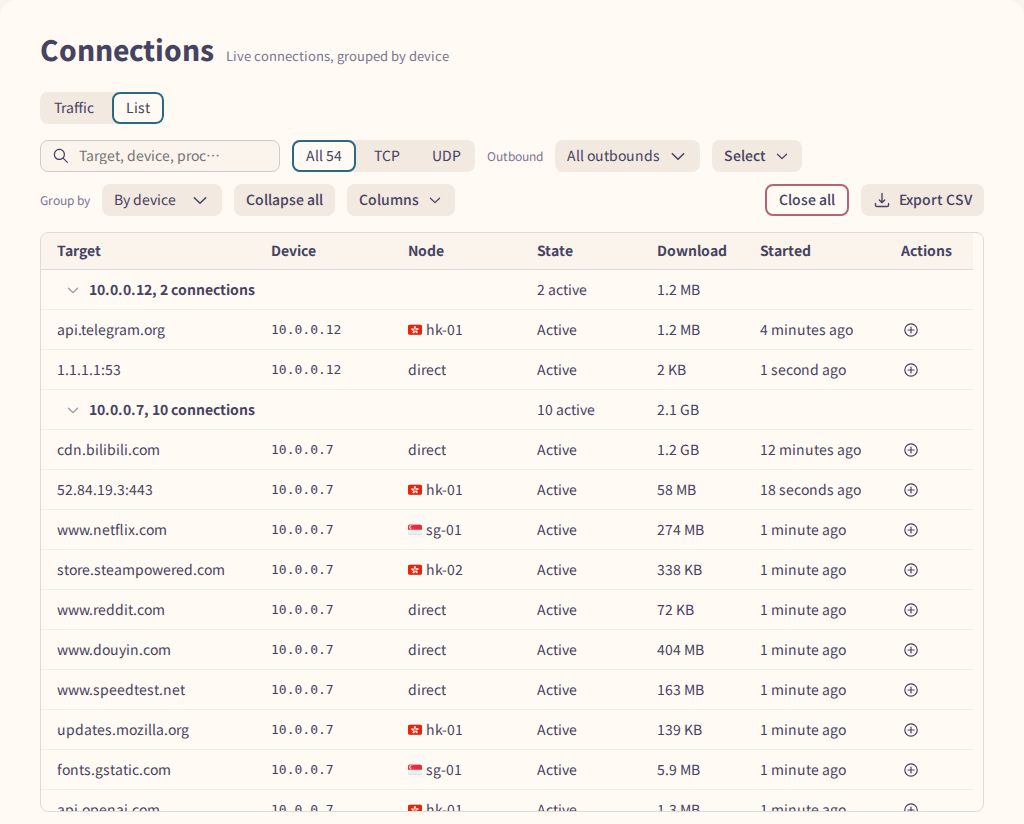The image size is (1024, 824).
Task: Click the Singapore flag on www.netflix.com row
Action: (415, 530)
